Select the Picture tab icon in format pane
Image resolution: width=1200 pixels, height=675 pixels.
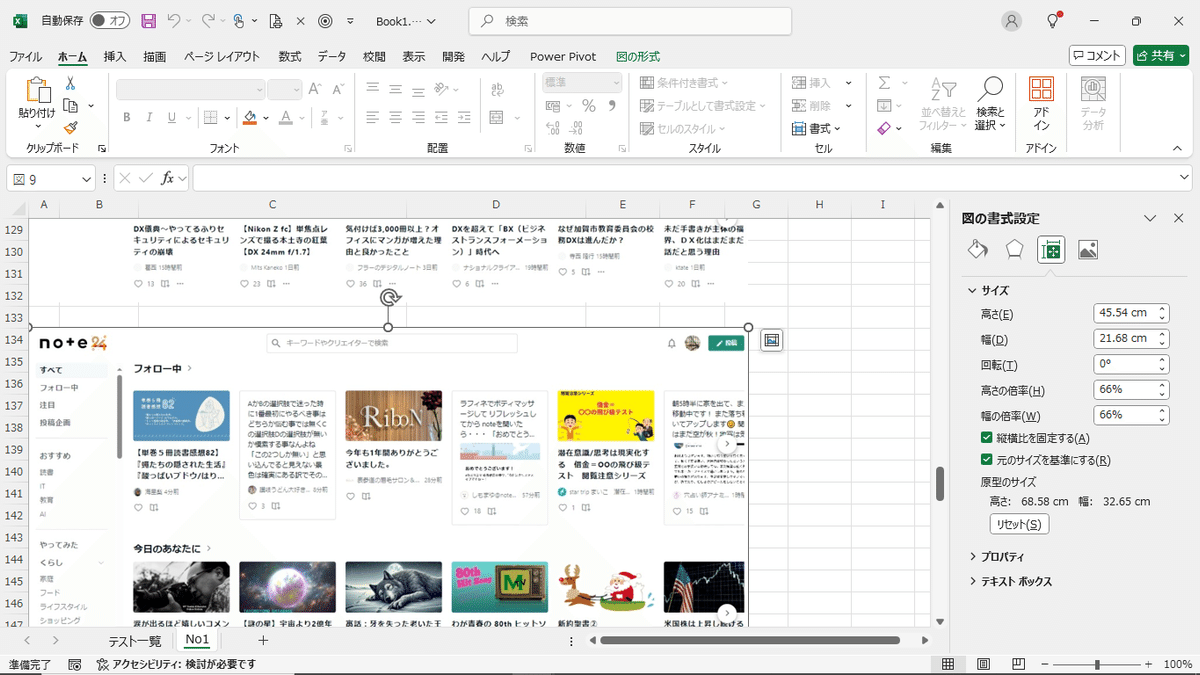tap(1088, 249)
